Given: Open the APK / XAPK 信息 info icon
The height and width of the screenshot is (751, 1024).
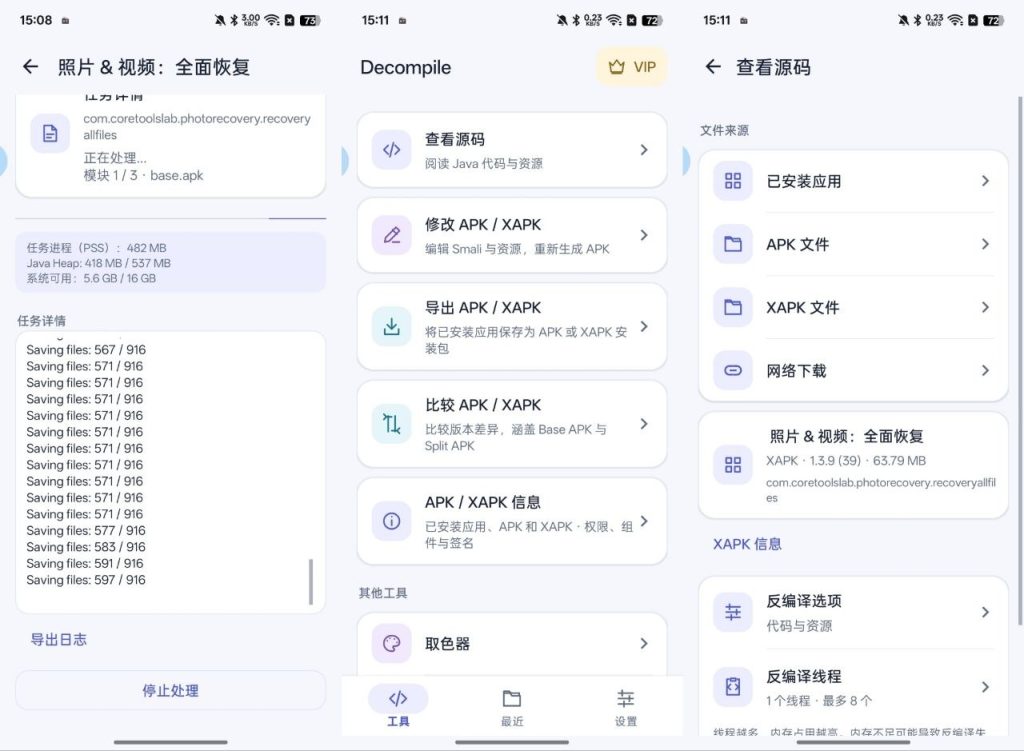Looking at the screenshot, I should (x=392, y=521).
